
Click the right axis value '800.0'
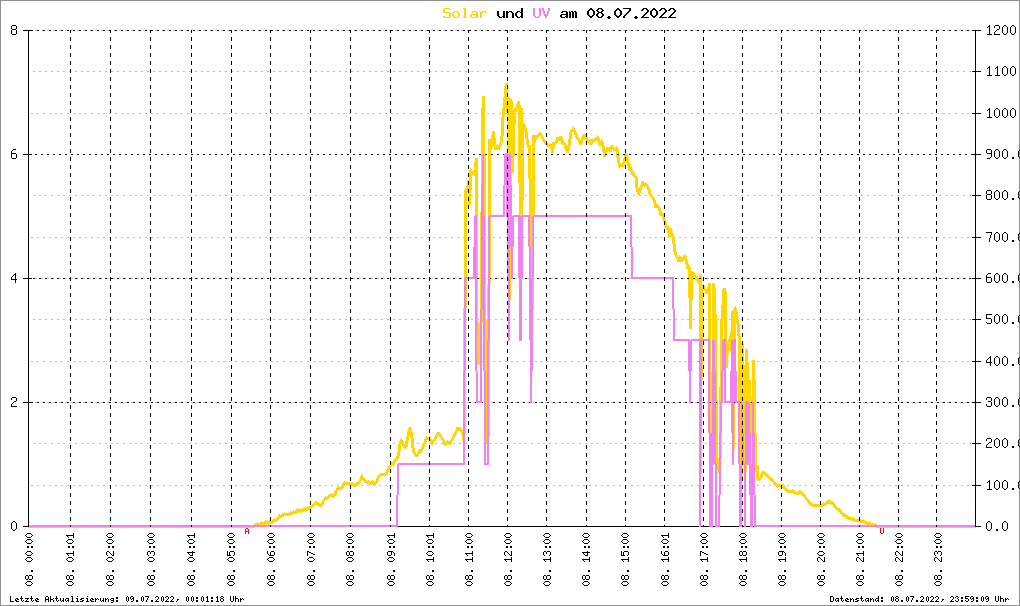click(1001, 196)
